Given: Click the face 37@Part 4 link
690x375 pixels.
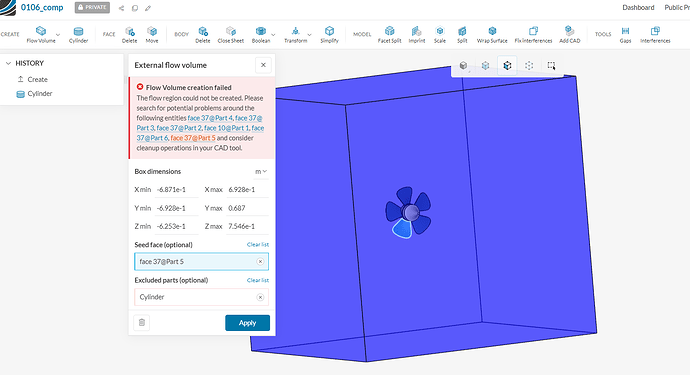Looking at the screenshot, I should pos(210,118).
